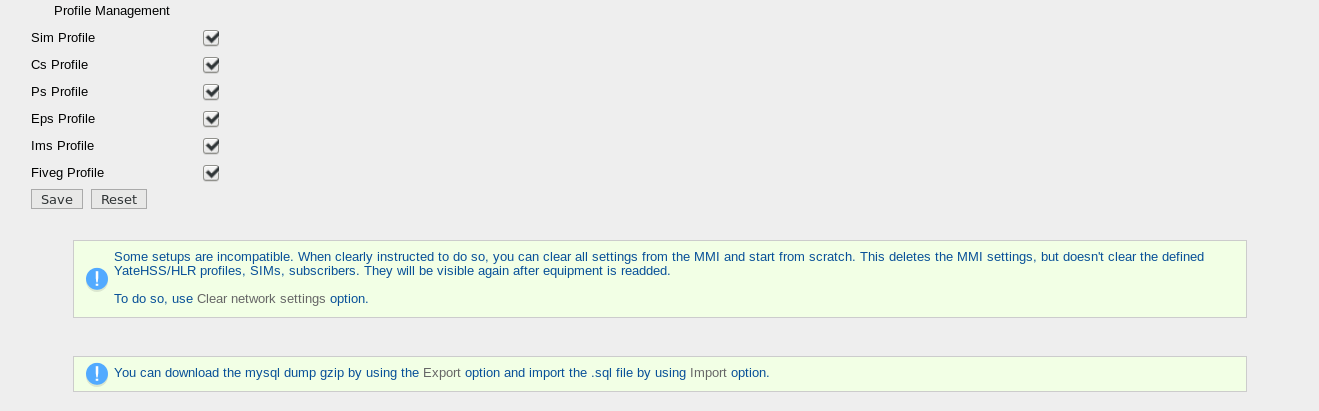Select the Import option link
The width and height of the screenshot is (1319, 411).
pyautogui.click(x=708, y=372)
